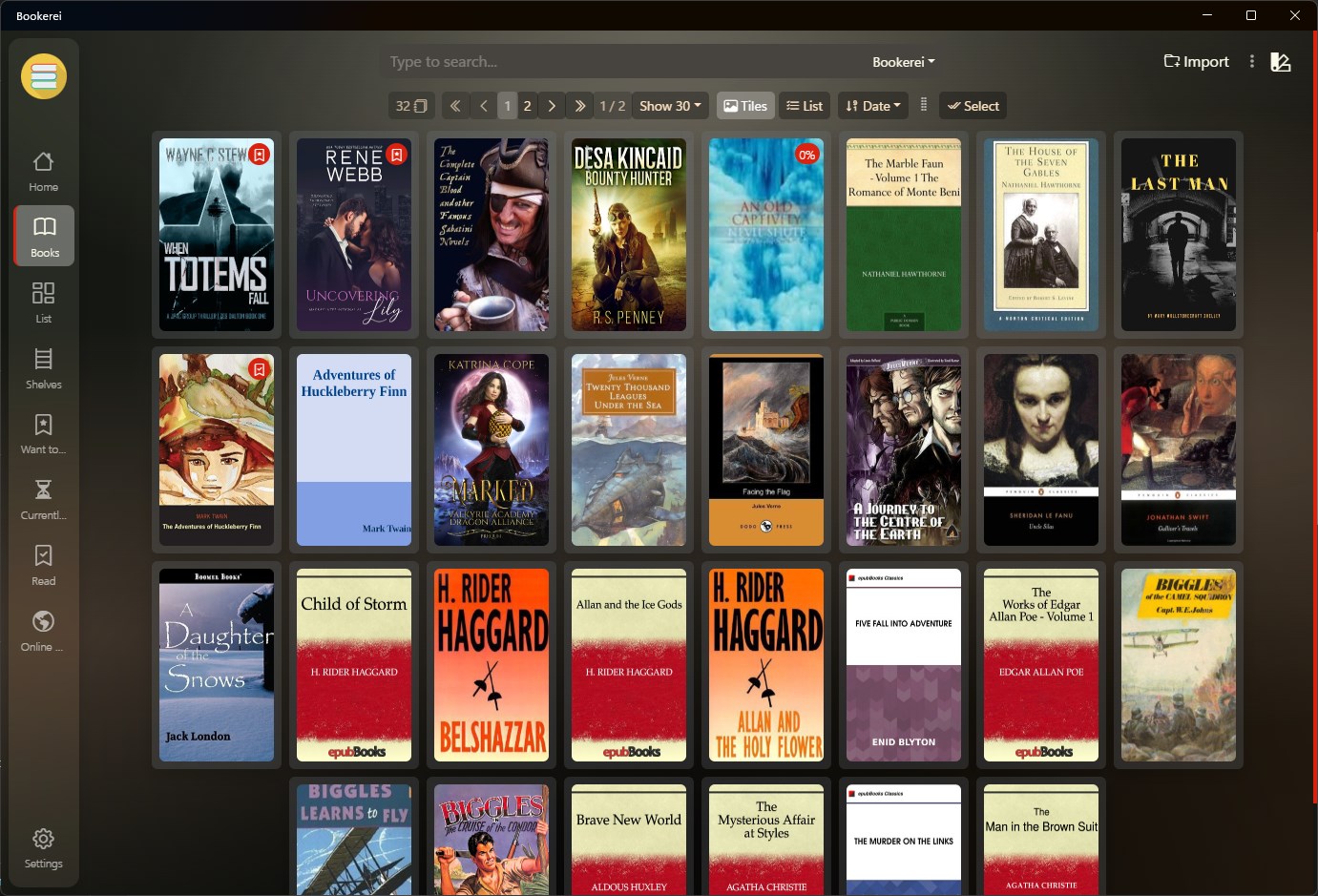
Task: Go to the previous page arrow
Action: pos(484,106)
